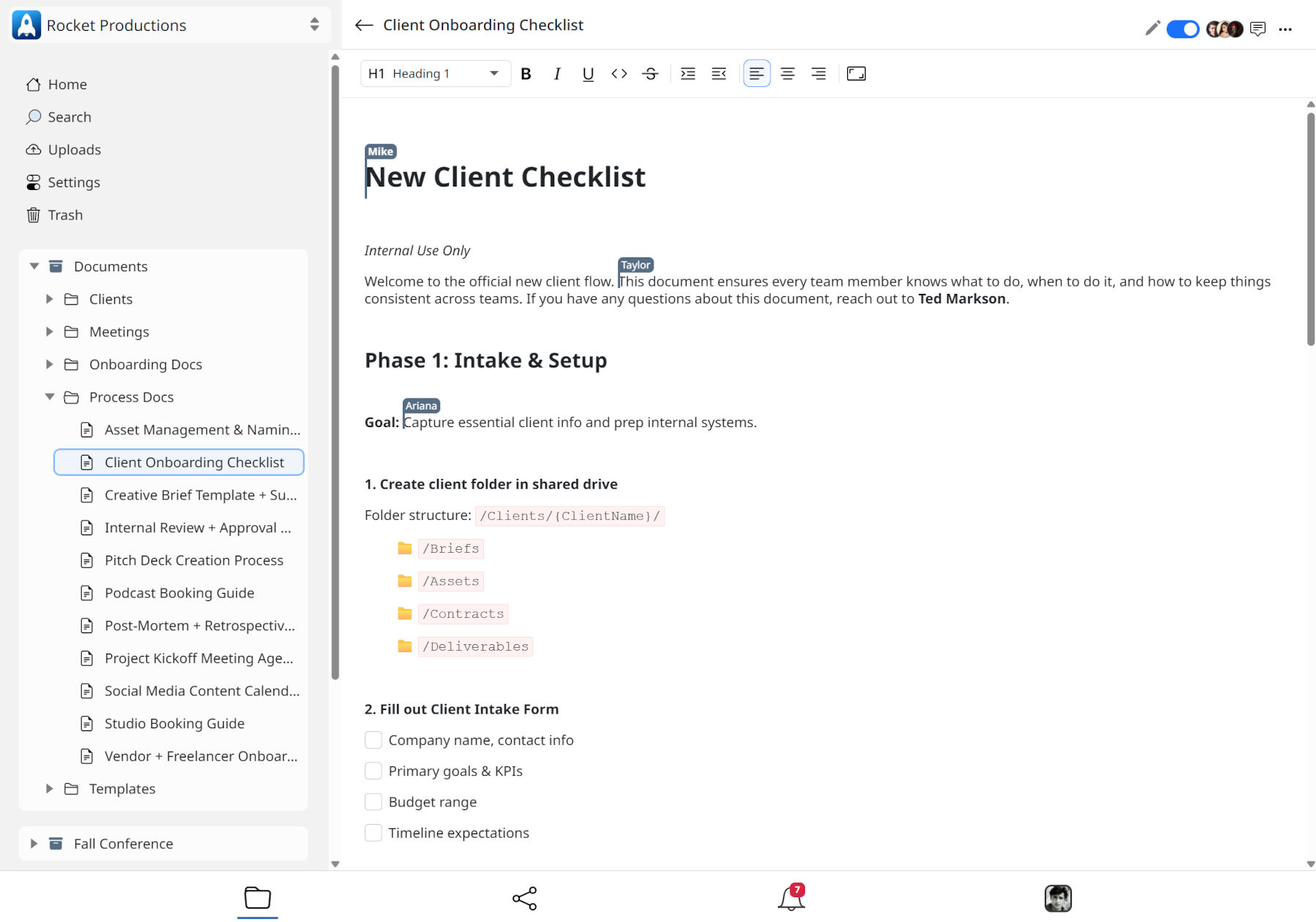Viewport: 1316px width, 922px height.
Task: Open the Podcast Booking Guide document
Action: [x=179, y=593]
